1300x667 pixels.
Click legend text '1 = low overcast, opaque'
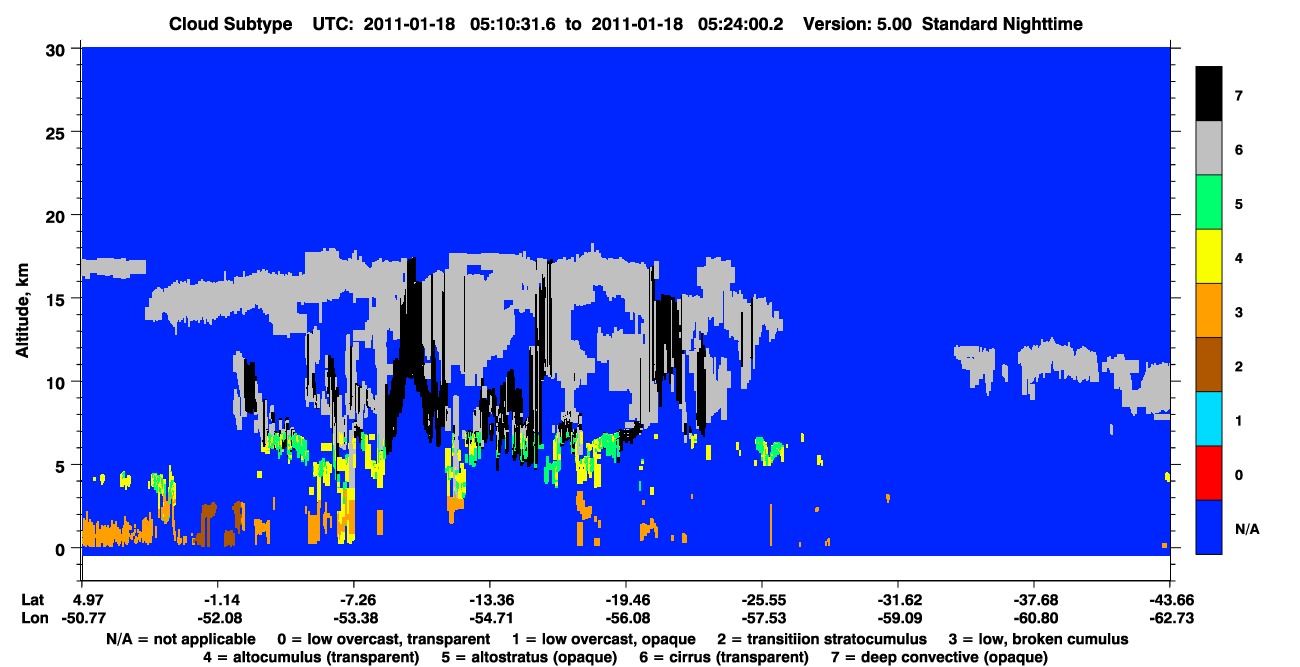[x=604, y=639]
